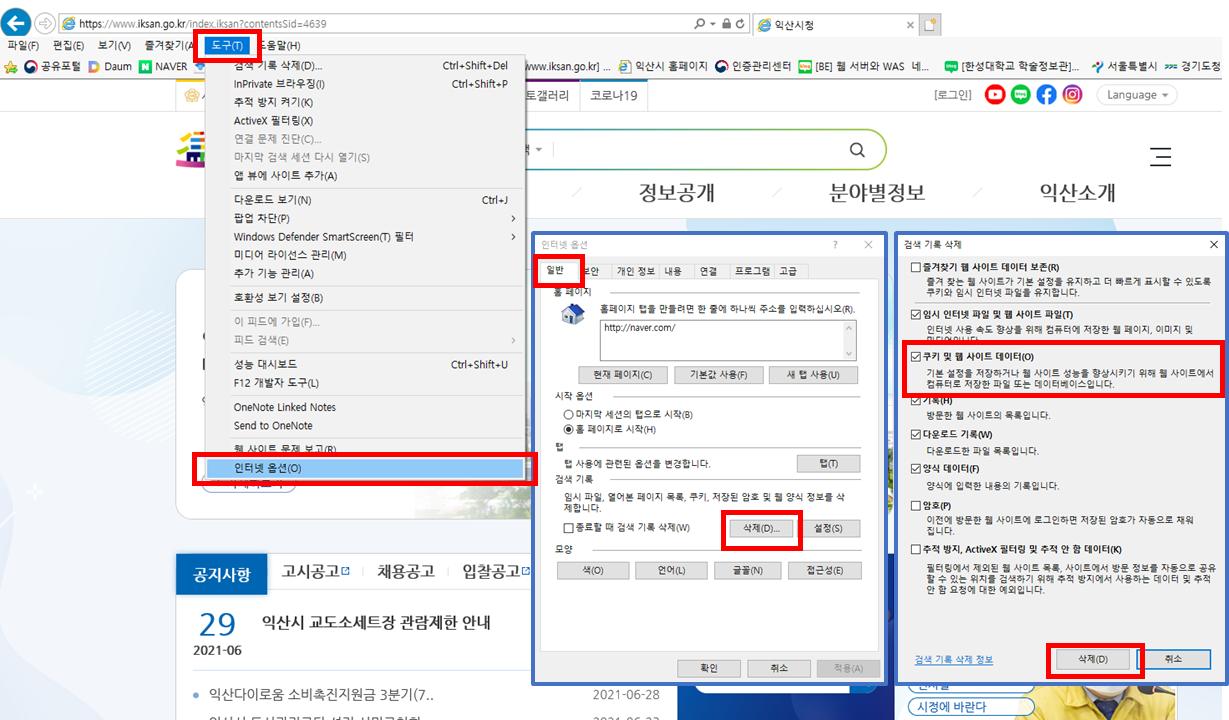Toggle 즐겨찾기 웹 사이트 데이터 보존 checkbox
The height and width of the screenshot is (720, 1229).
916,268
